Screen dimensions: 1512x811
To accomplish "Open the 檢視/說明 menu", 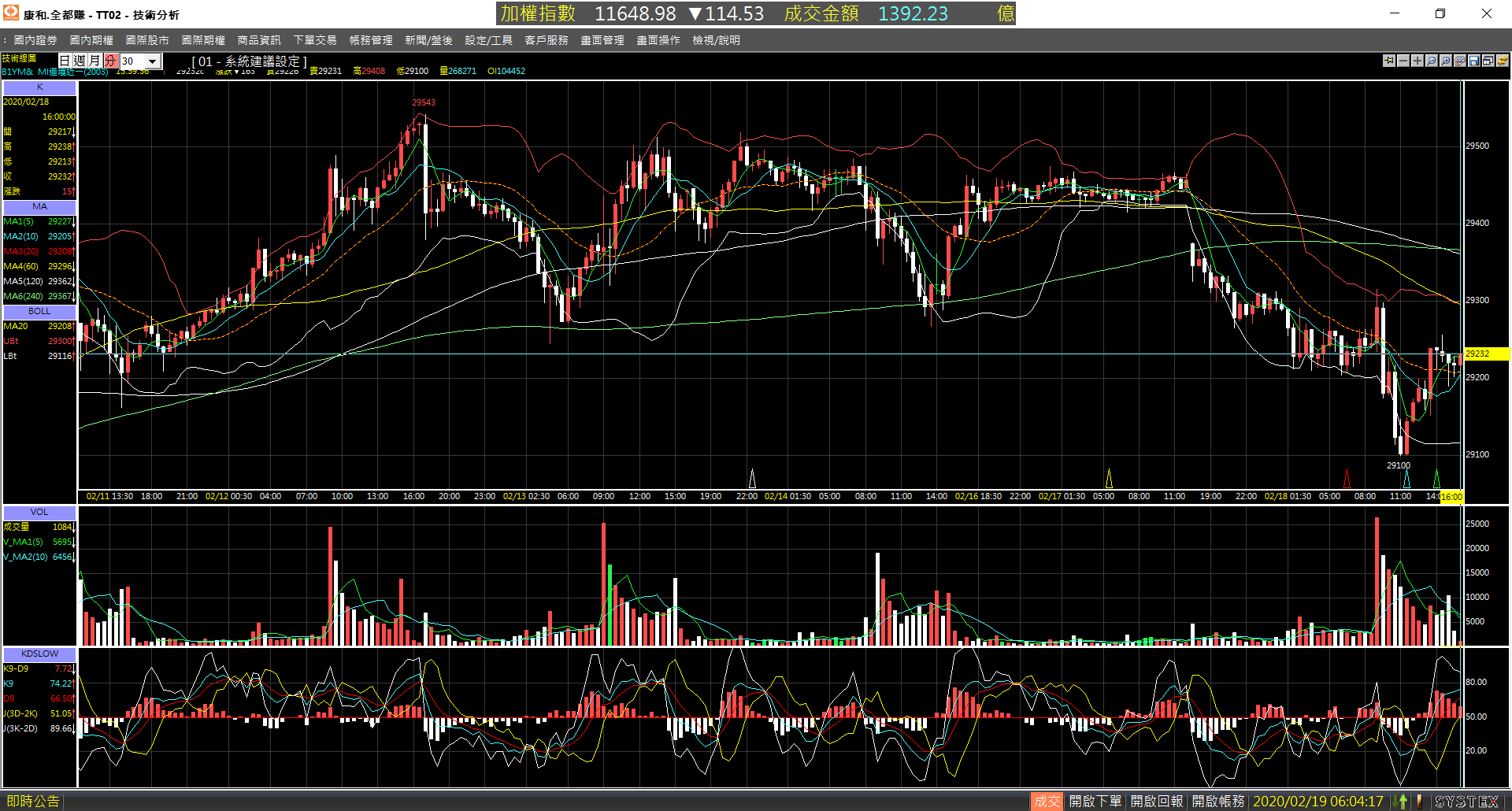I will [x=716, y=40].
